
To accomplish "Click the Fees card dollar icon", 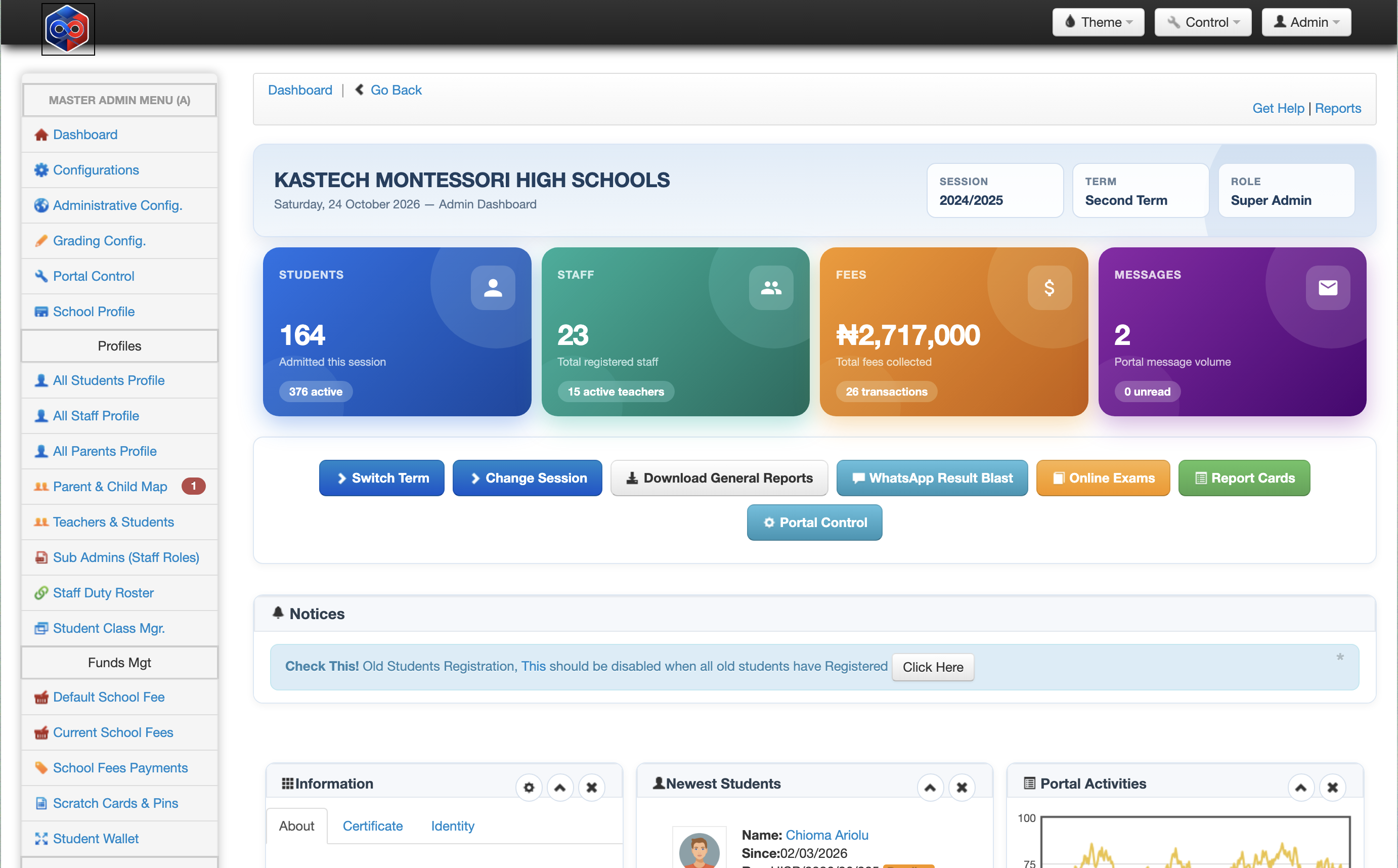I will (x=1049, y=288).
